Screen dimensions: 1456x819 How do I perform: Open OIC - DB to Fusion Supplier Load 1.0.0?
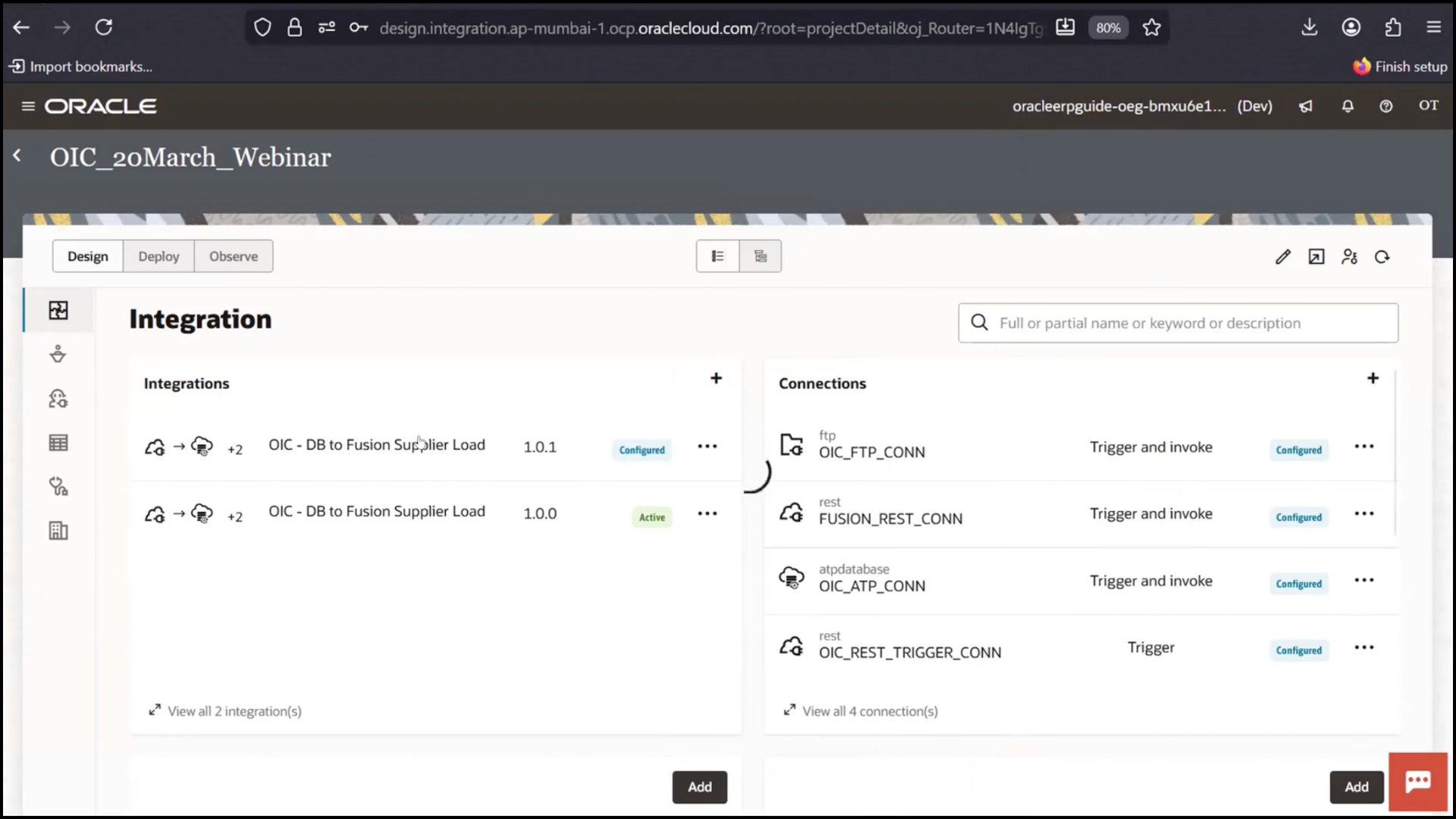coord(376,512)
